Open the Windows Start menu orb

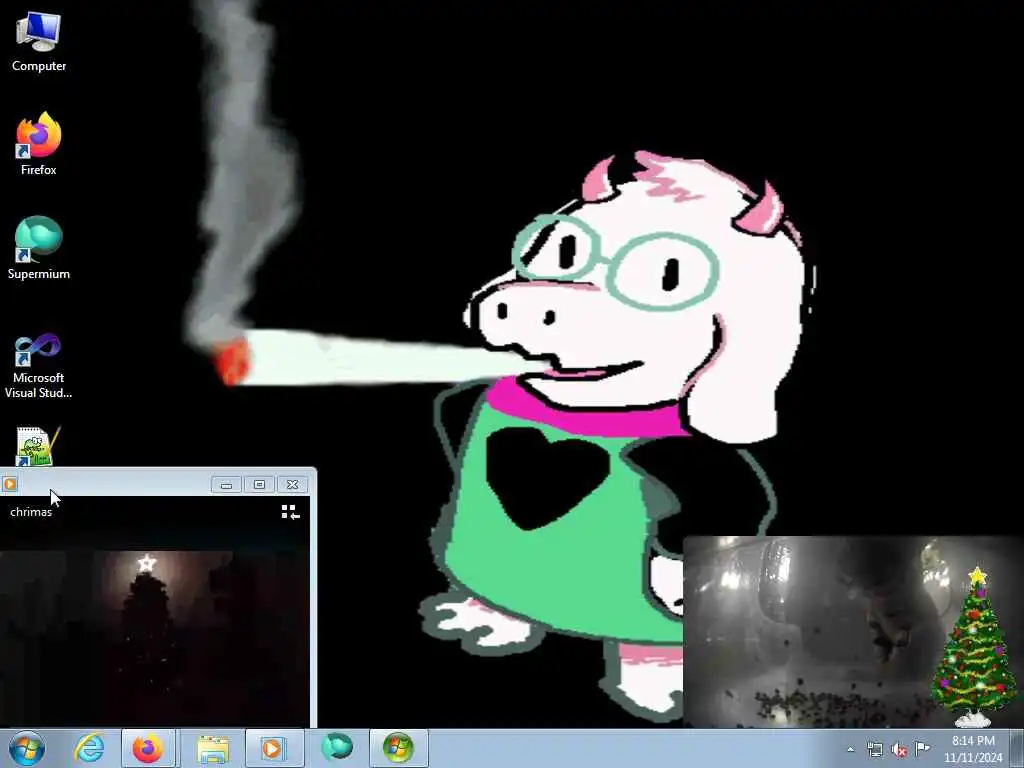tap(27, 748)
